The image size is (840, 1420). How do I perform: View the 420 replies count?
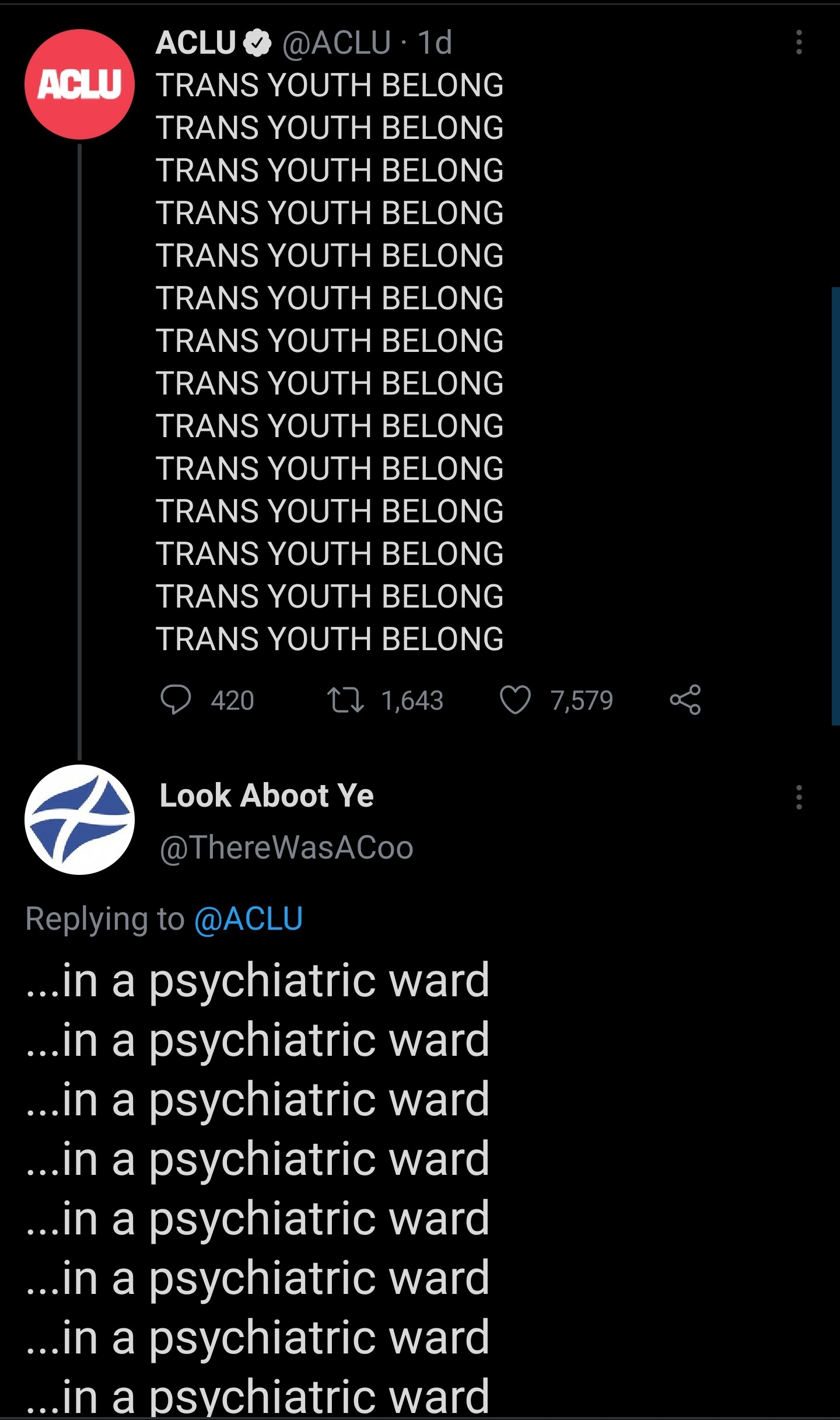[232, 700]
